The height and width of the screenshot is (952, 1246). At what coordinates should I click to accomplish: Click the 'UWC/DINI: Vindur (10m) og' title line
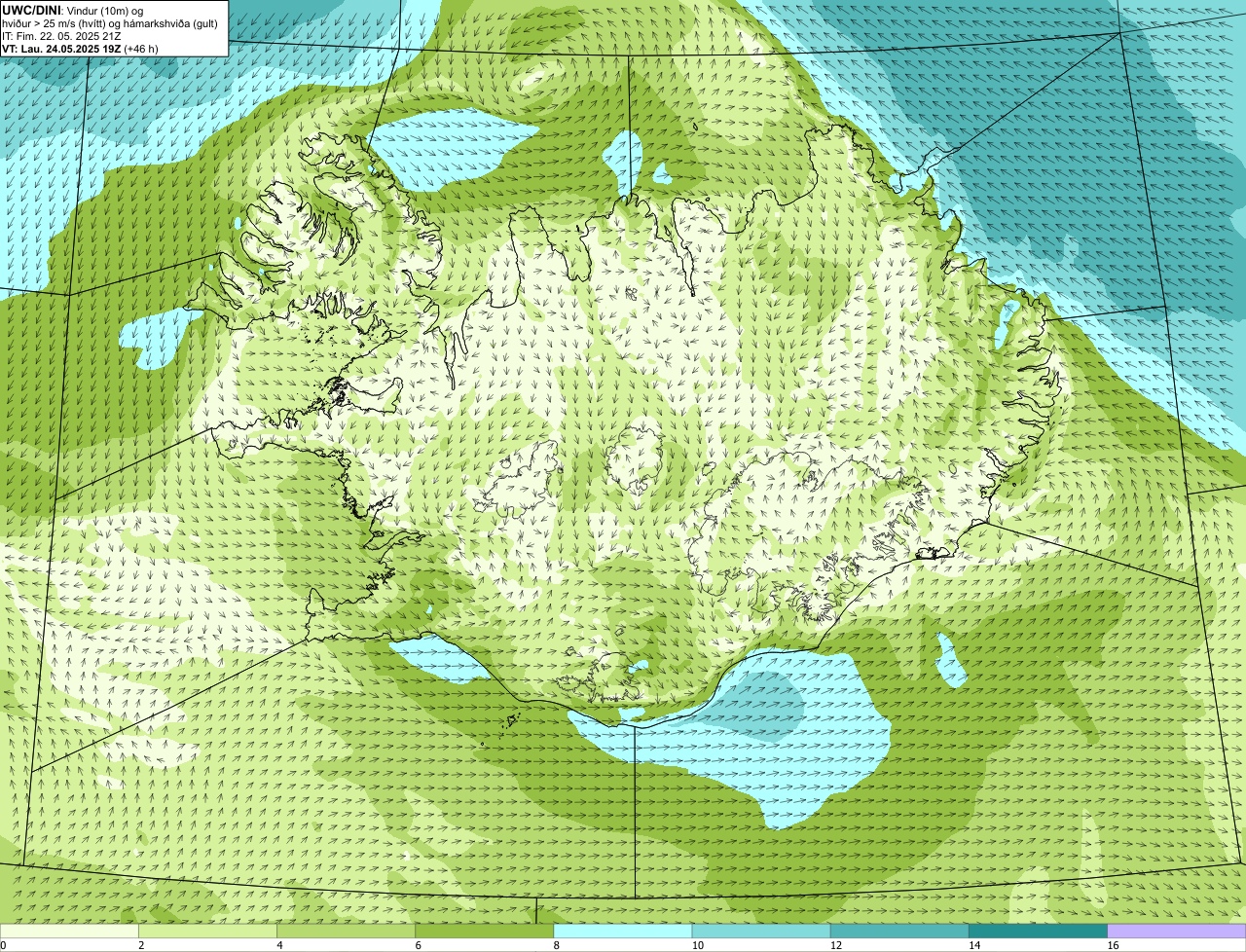(x=73, y=11)
